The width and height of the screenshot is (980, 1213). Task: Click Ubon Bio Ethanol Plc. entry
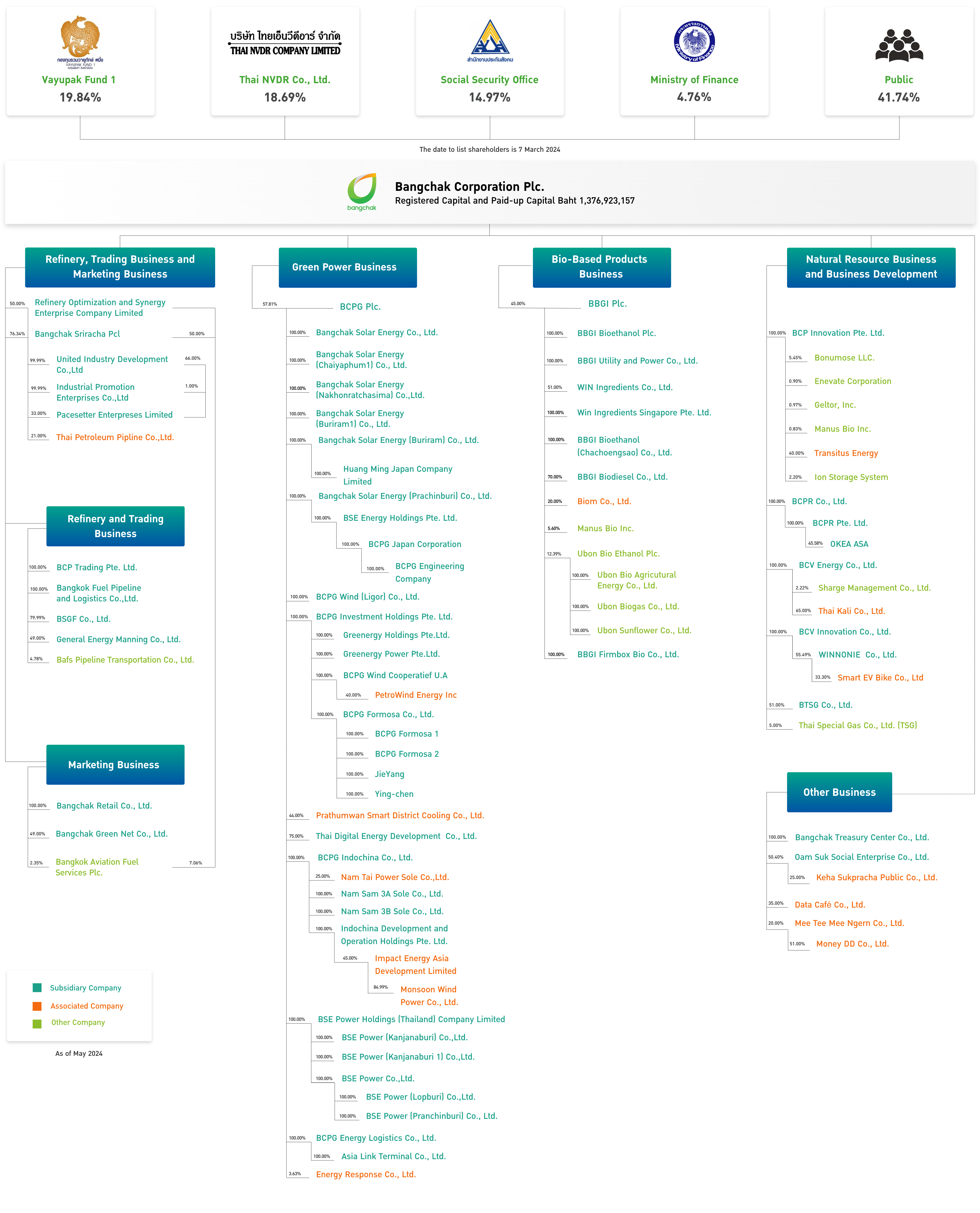[618, 554]
